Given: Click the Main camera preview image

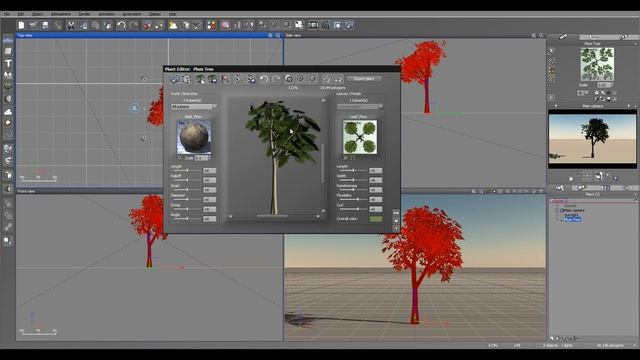Looking at the screenshot, I should [x=592, y=139].
